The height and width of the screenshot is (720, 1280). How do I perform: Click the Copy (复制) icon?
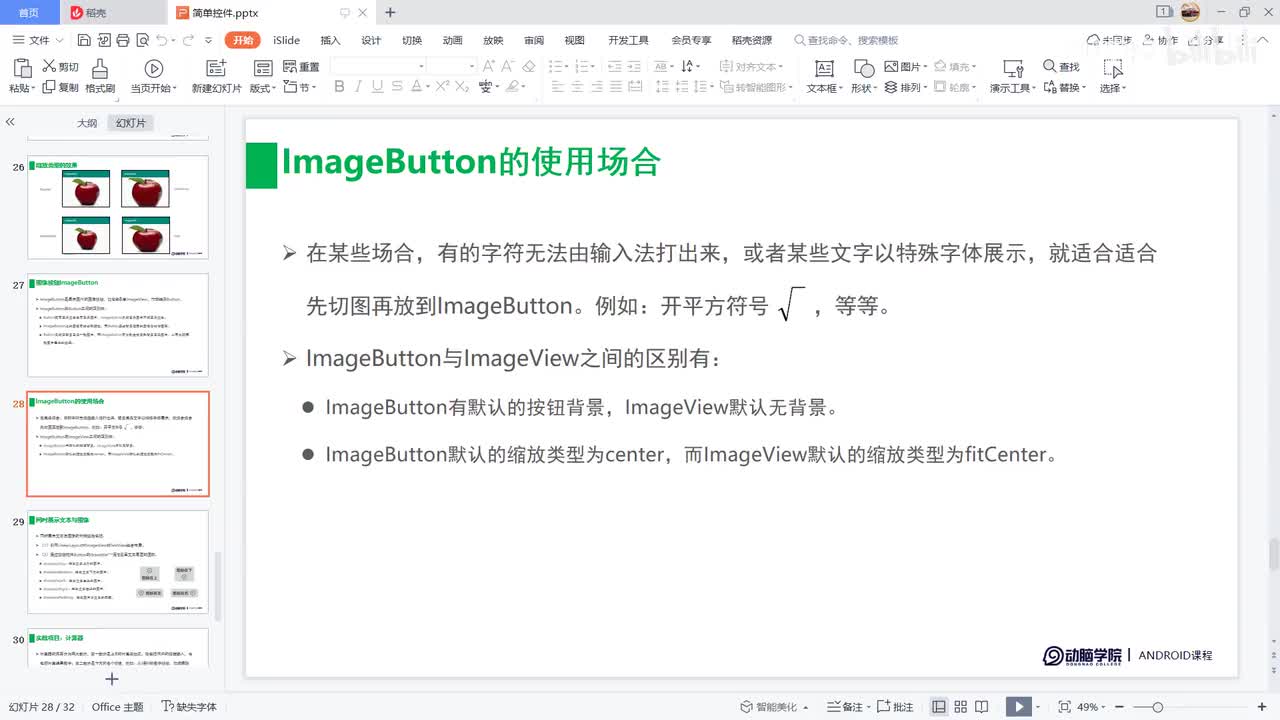coord(49,87)
